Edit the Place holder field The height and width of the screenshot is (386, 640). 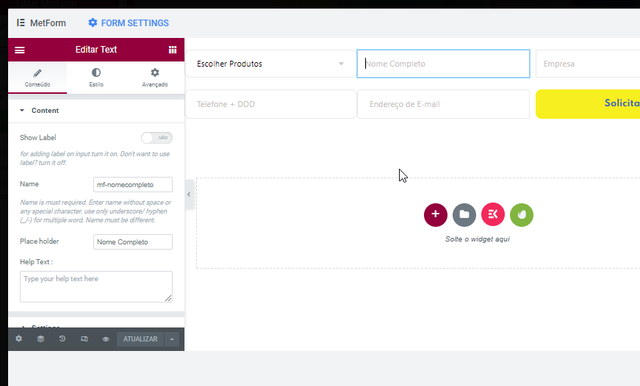(x=133, y=242)
